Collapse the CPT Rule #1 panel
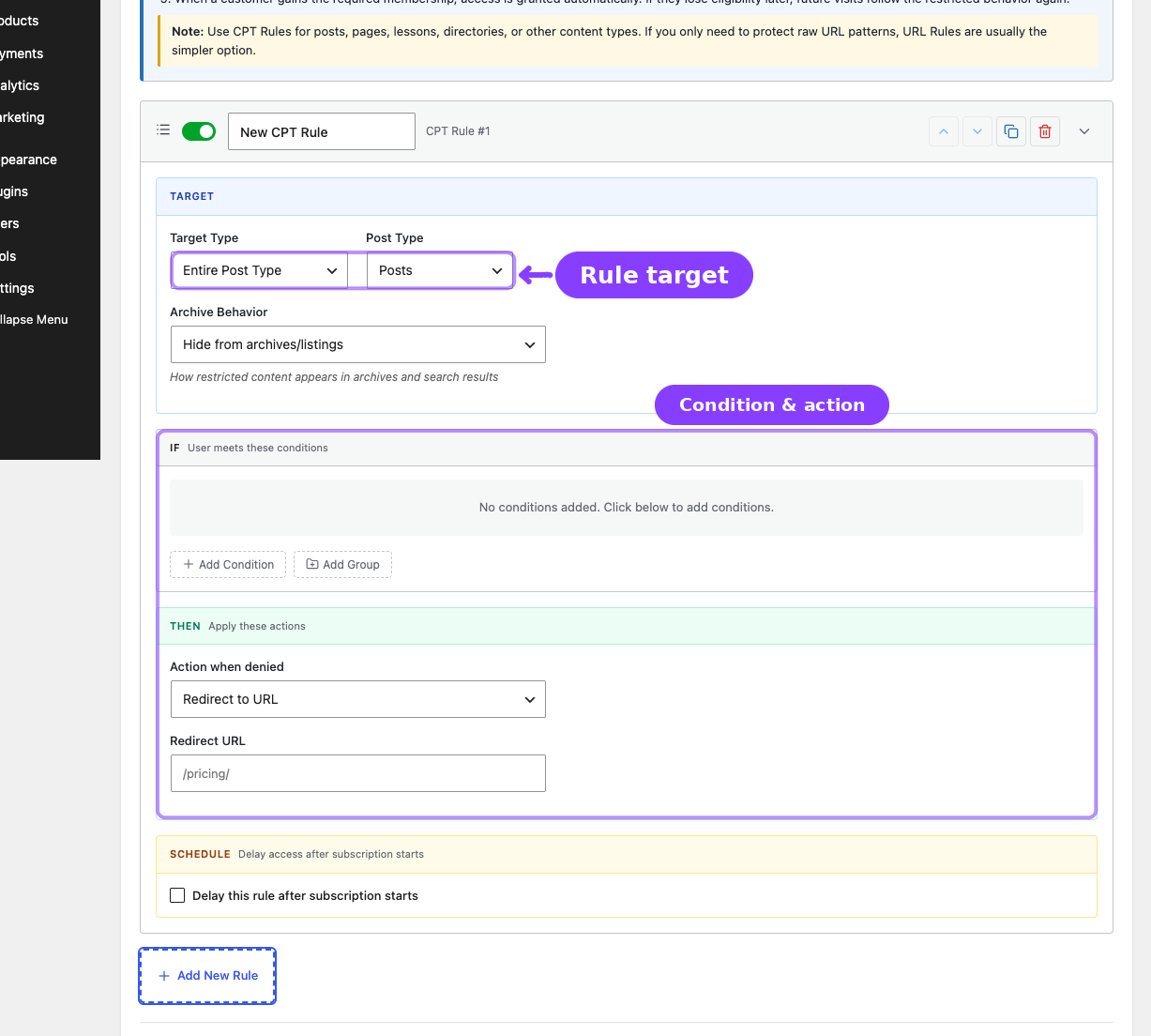The image size is (1151, 1036). click(x=1084, y=131)
